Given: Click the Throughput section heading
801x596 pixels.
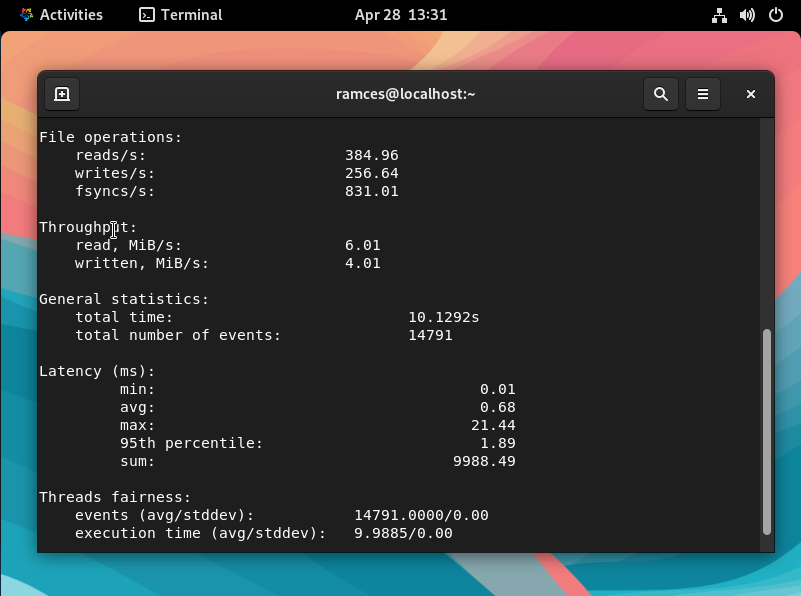Looking at the screenshot, I should (x=86, y=227).
